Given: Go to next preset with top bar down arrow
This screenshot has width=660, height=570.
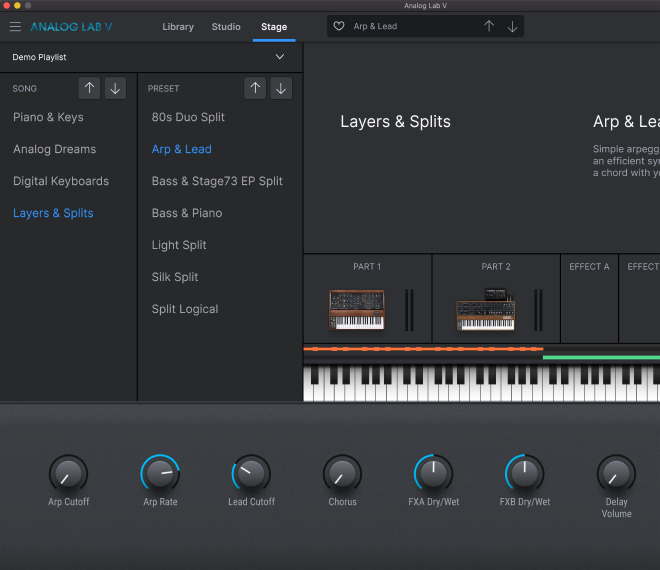Looking at the screenshot, I should pos(512,26).
